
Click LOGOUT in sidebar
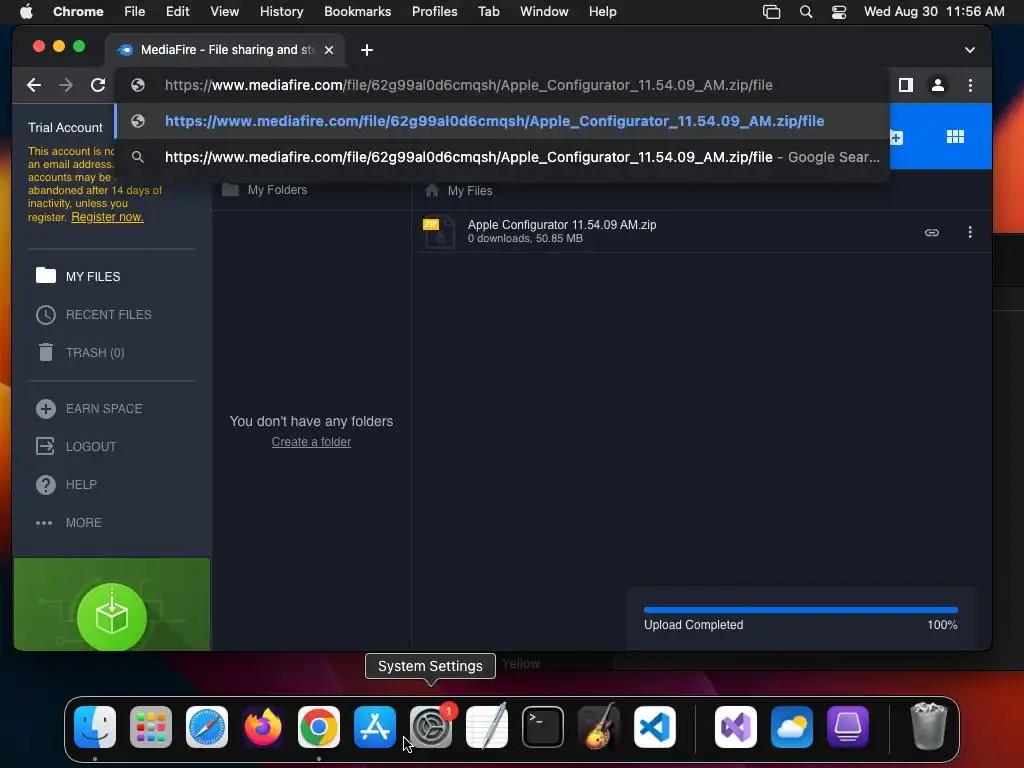(x=76, y=447)
